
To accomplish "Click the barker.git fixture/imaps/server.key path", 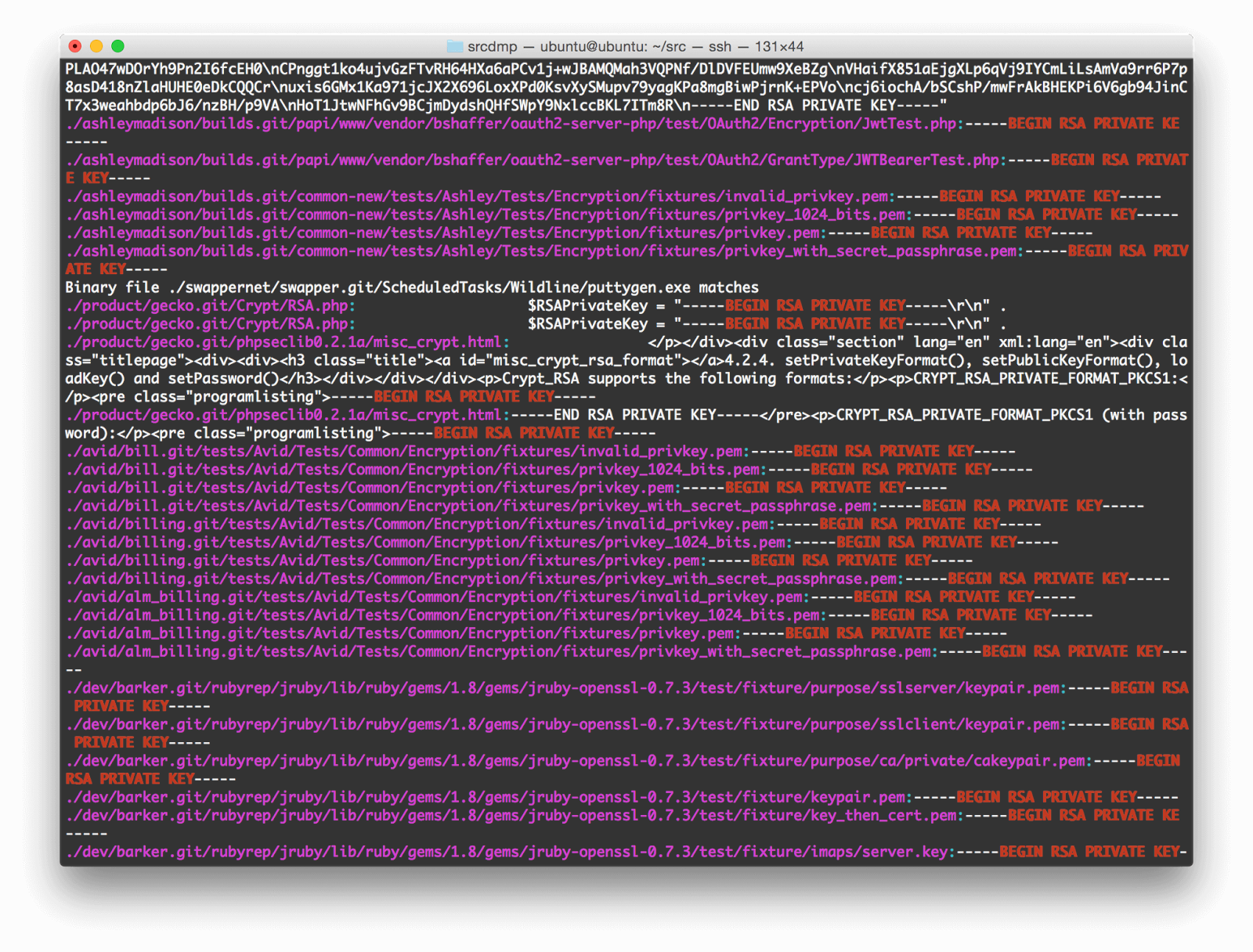I will point(507,852).
